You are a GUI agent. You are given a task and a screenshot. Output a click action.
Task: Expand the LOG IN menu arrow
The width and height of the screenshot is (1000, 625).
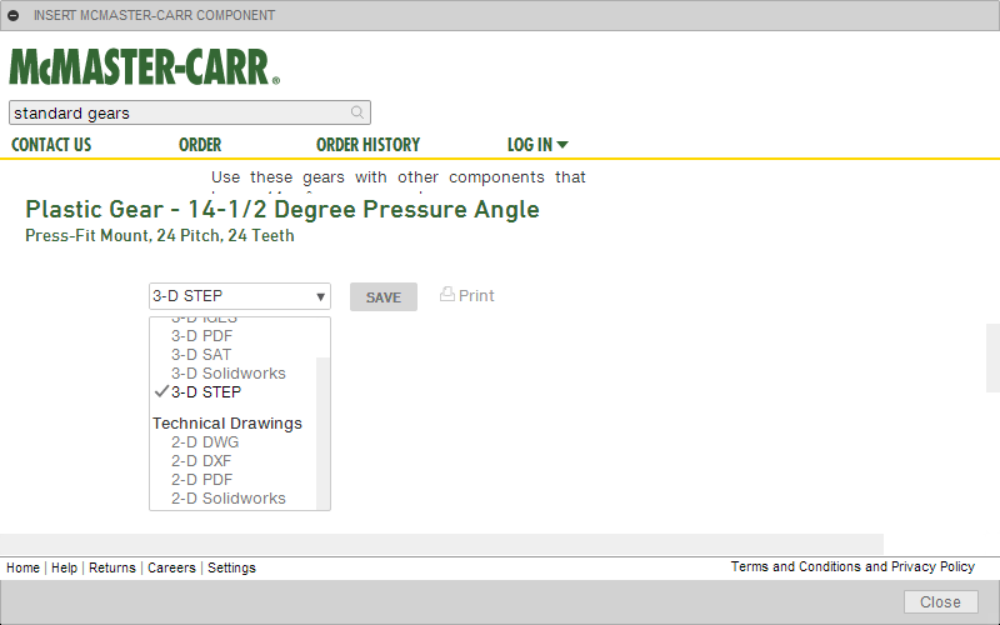click(x=562, y=145)
